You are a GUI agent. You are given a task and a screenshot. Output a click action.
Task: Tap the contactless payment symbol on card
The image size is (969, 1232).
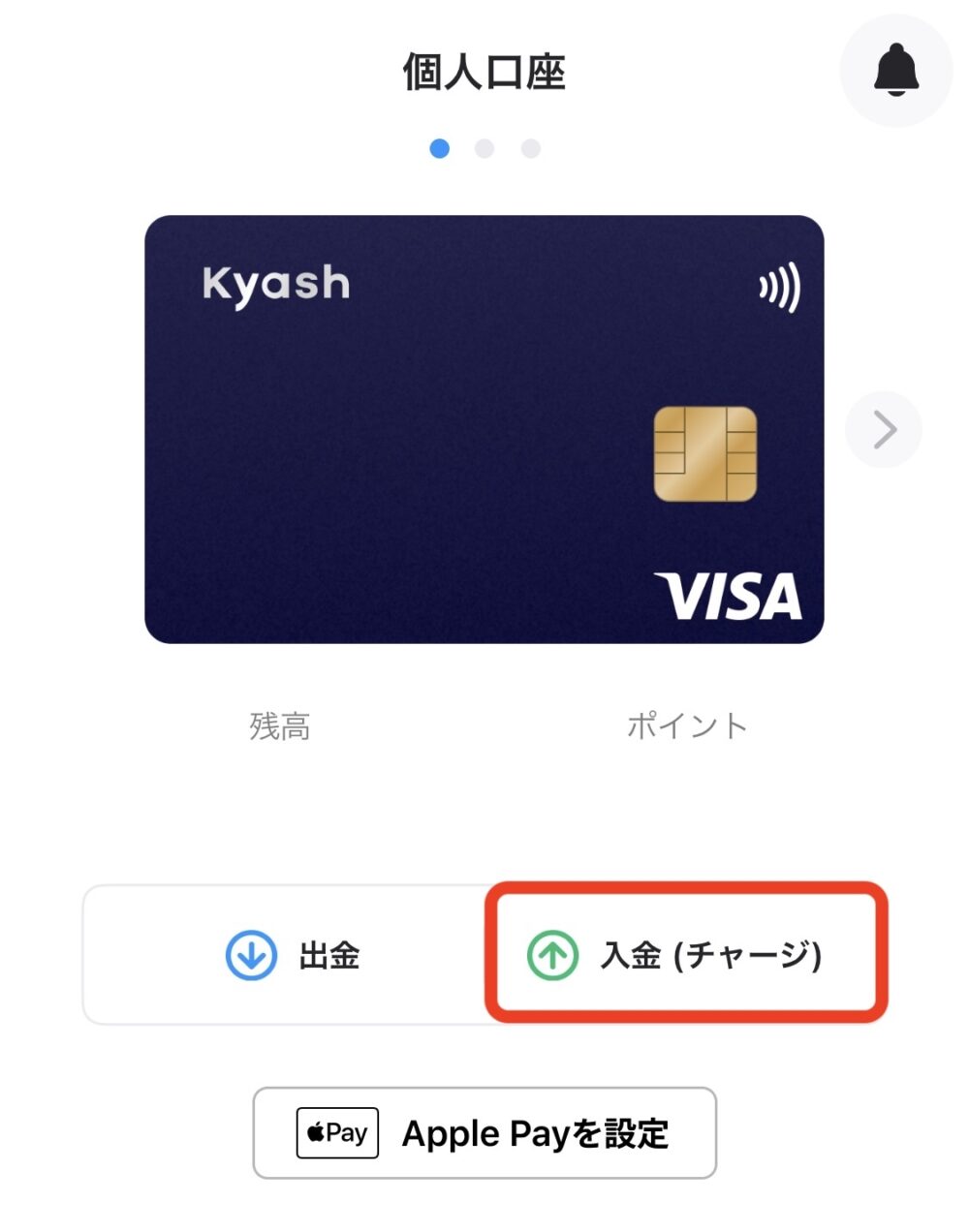click(780, 288)
